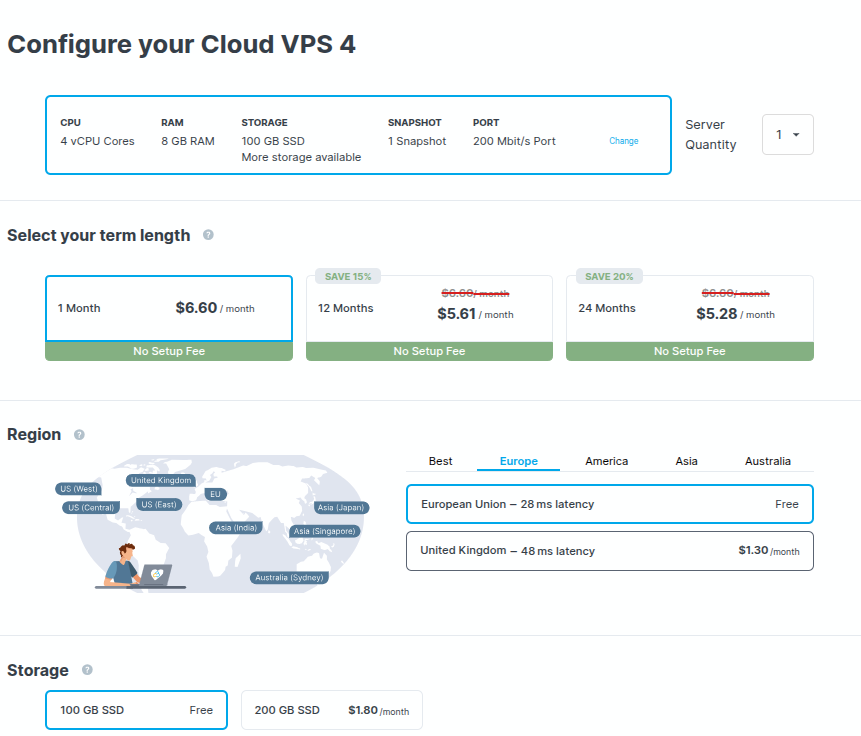The image size is (861, 736).
Task: Switch to the Europe region tab
Action: pos(518,461)
